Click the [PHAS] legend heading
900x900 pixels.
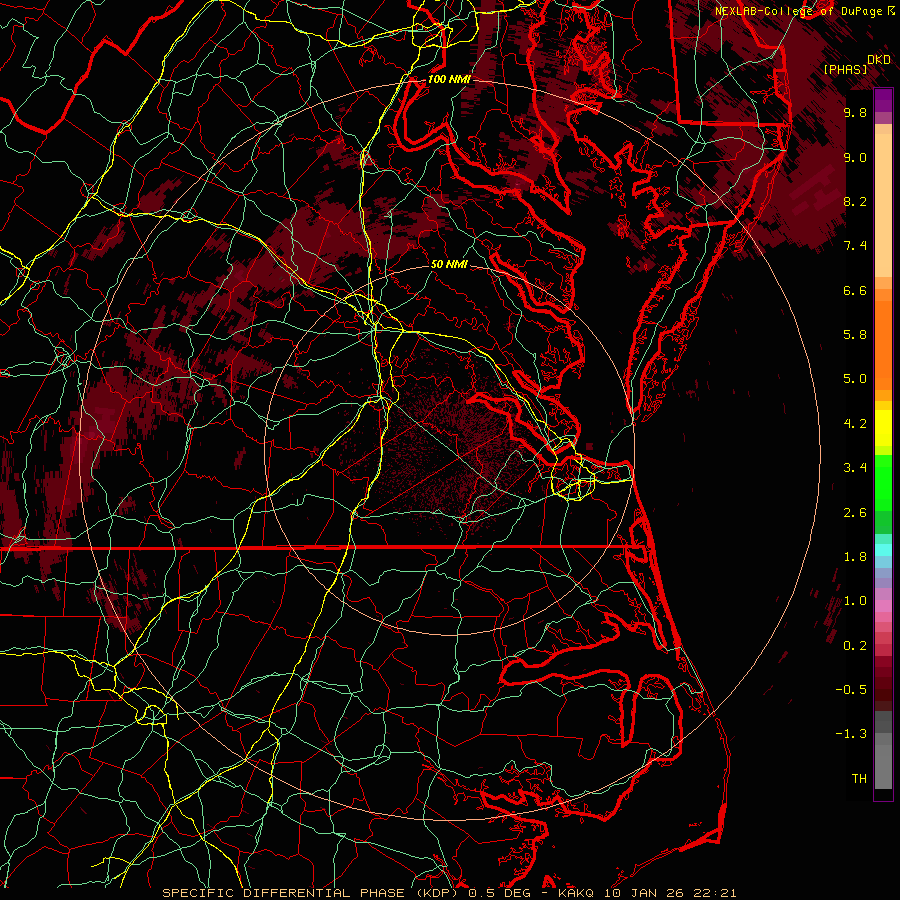point(845,70)
